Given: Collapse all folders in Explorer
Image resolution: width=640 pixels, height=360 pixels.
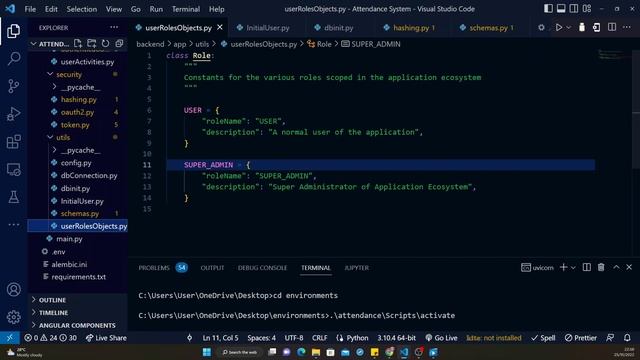Looking at the screenshot, I should point(119,43).
